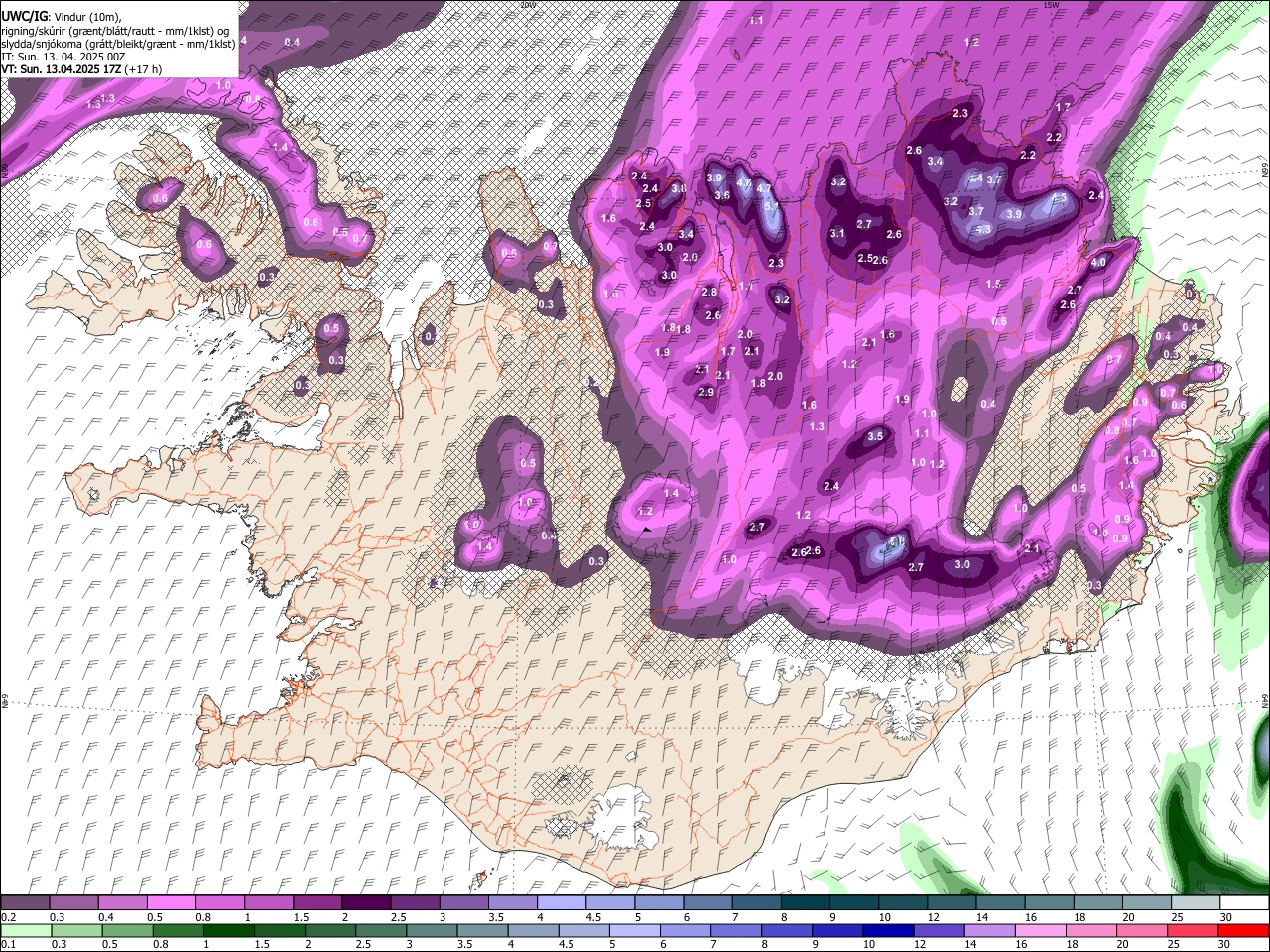Viewport: 1270px width, 952px height.
Task: Click the darkest purple swatch labelled 2 in top legend row
Action: click(x=367, y=903)
